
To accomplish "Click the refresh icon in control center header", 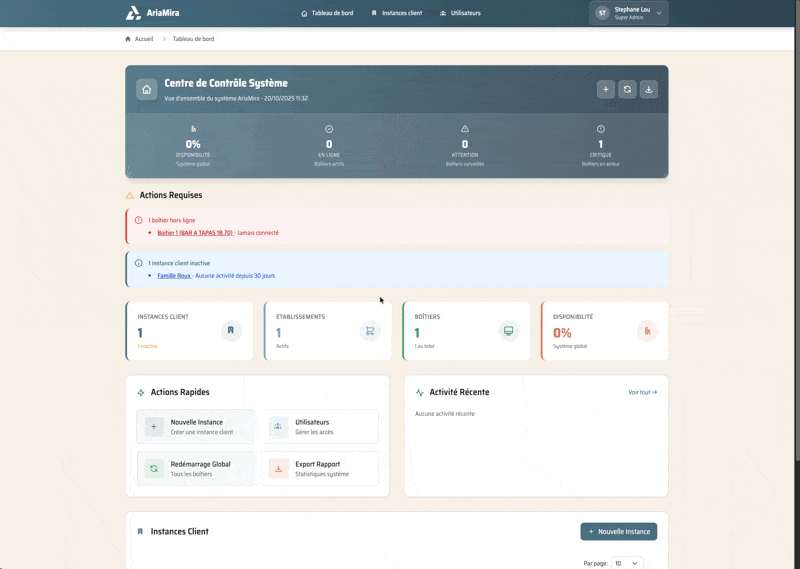I will 627,89.
